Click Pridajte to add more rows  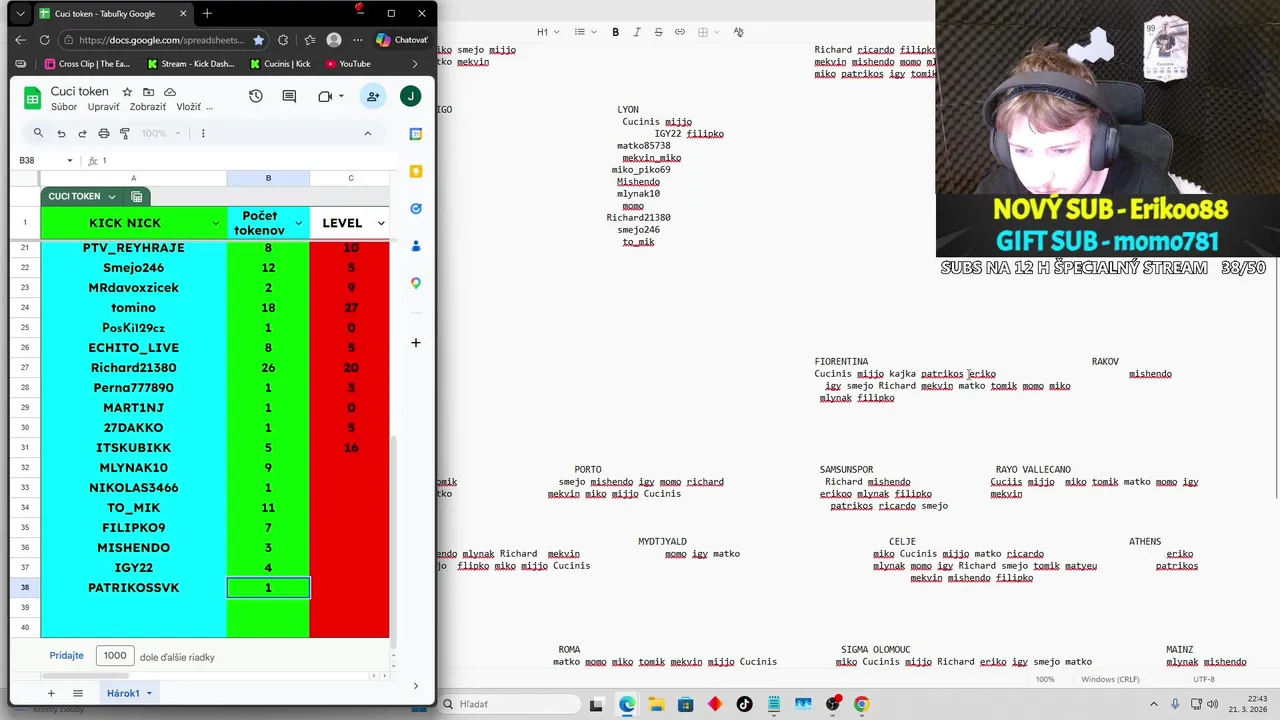pyautogui.click(x=67, y=656)
